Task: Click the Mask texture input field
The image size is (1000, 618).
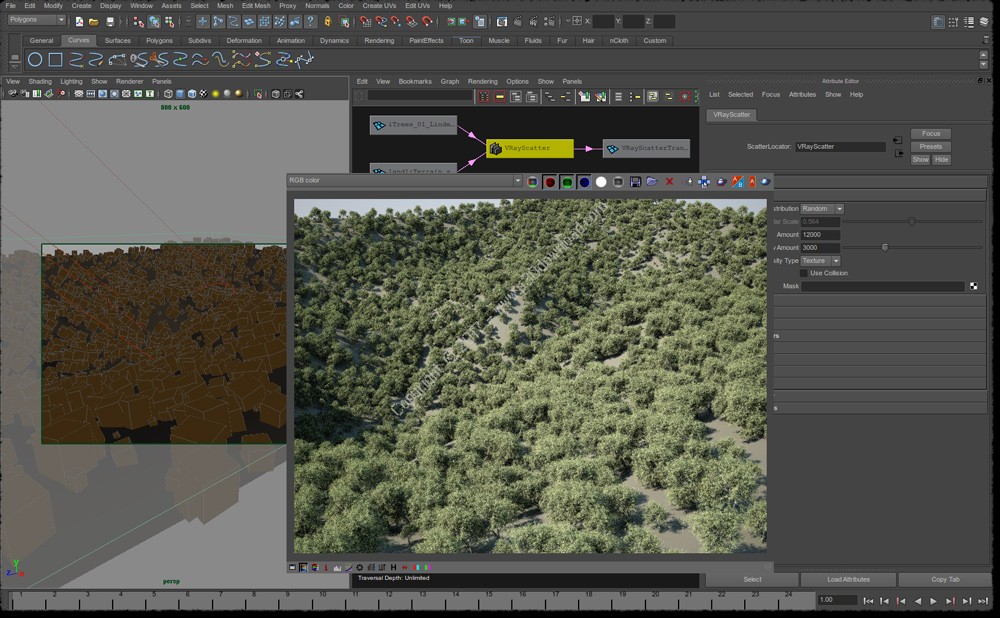Action: 883,286
